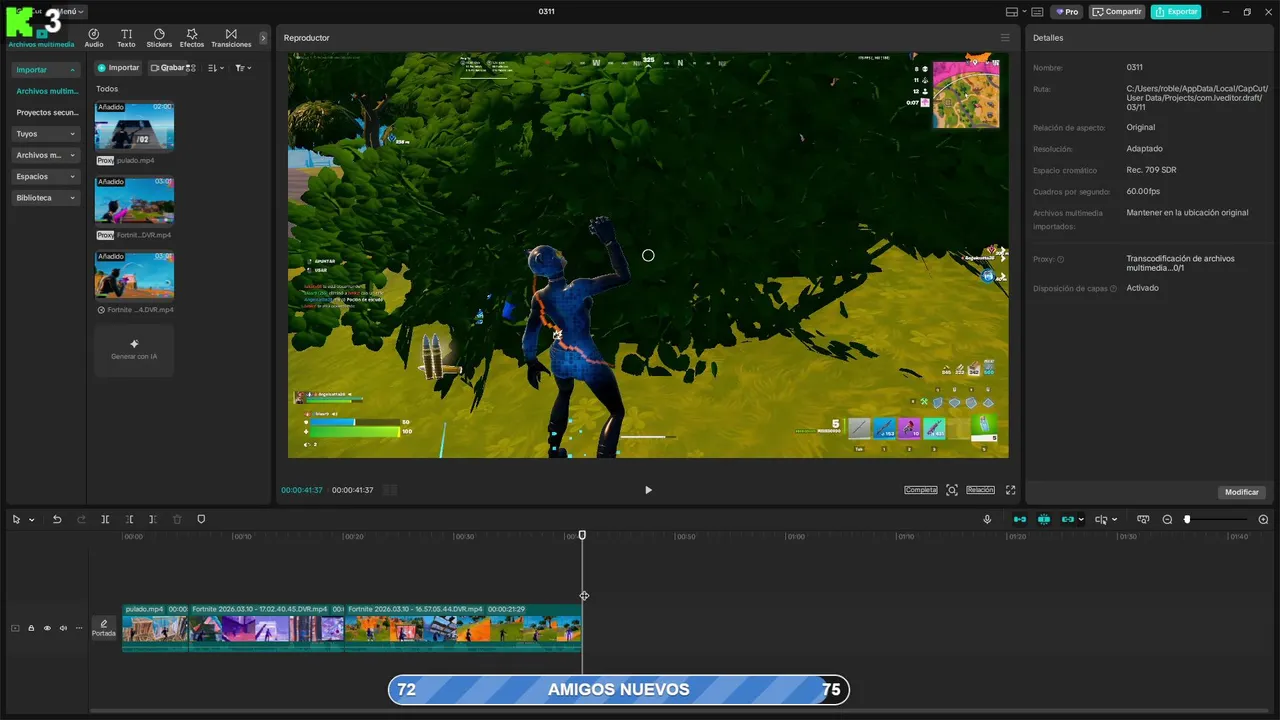Screen dimensions: 1280x720
Task: Open the media filter dropdown
Action: 243,68
